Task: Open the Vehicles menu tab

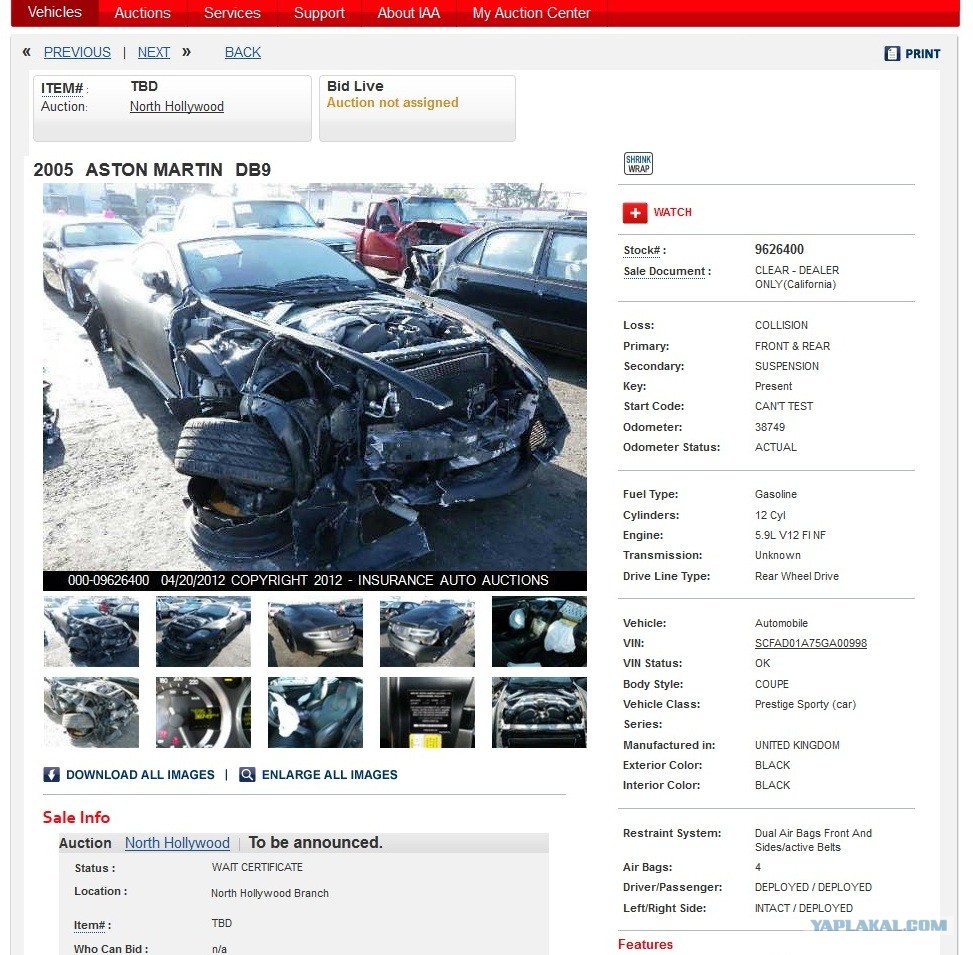Action: [55, 12]
